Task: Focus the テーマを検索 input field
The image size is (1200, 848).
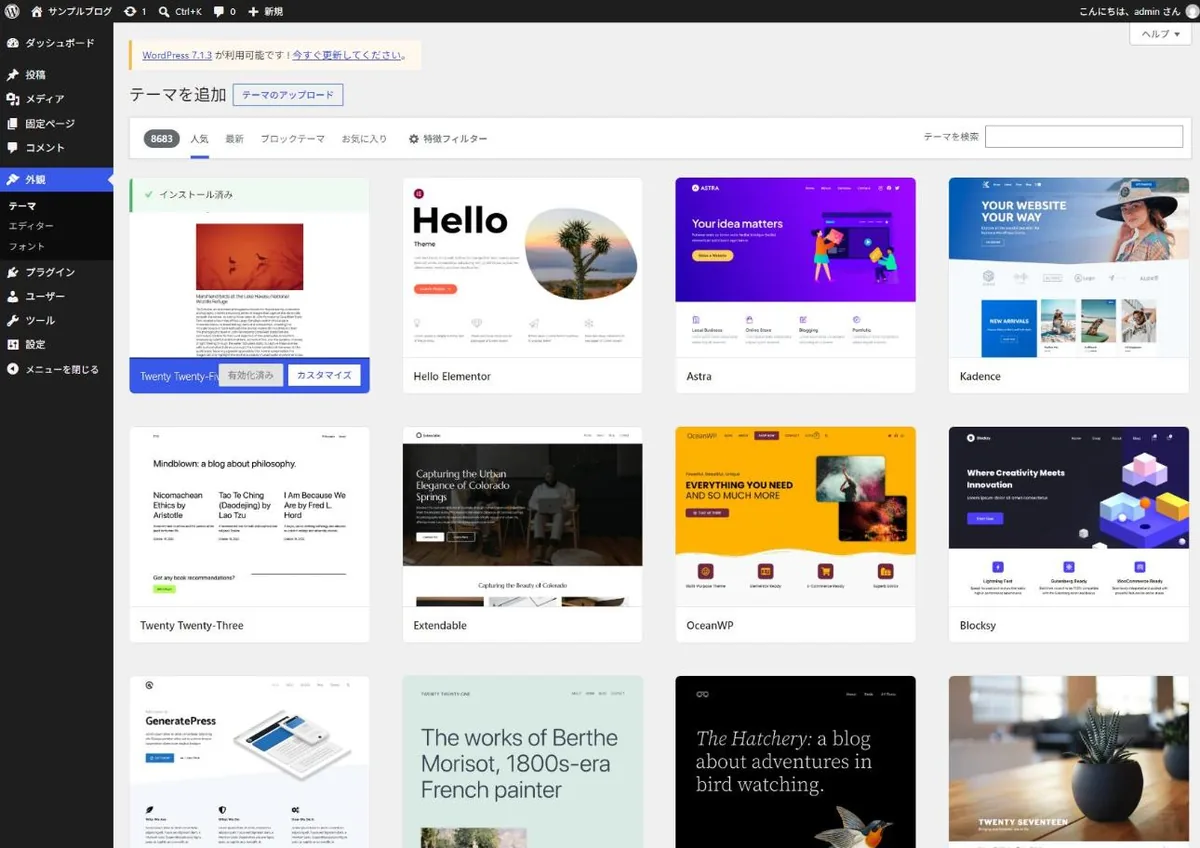Action: pyautogui.click(x=1084, y=137)
